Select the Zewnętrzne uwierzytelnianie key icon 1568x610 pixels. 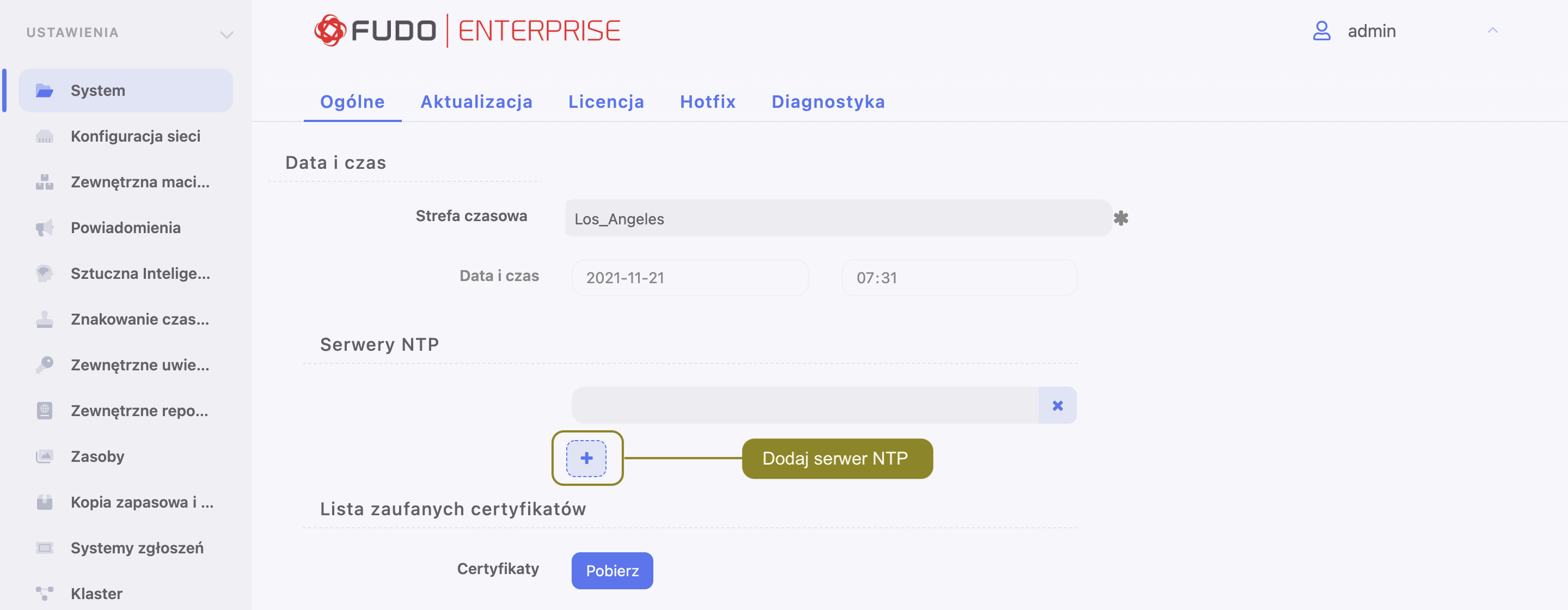[x=45, y=365]
